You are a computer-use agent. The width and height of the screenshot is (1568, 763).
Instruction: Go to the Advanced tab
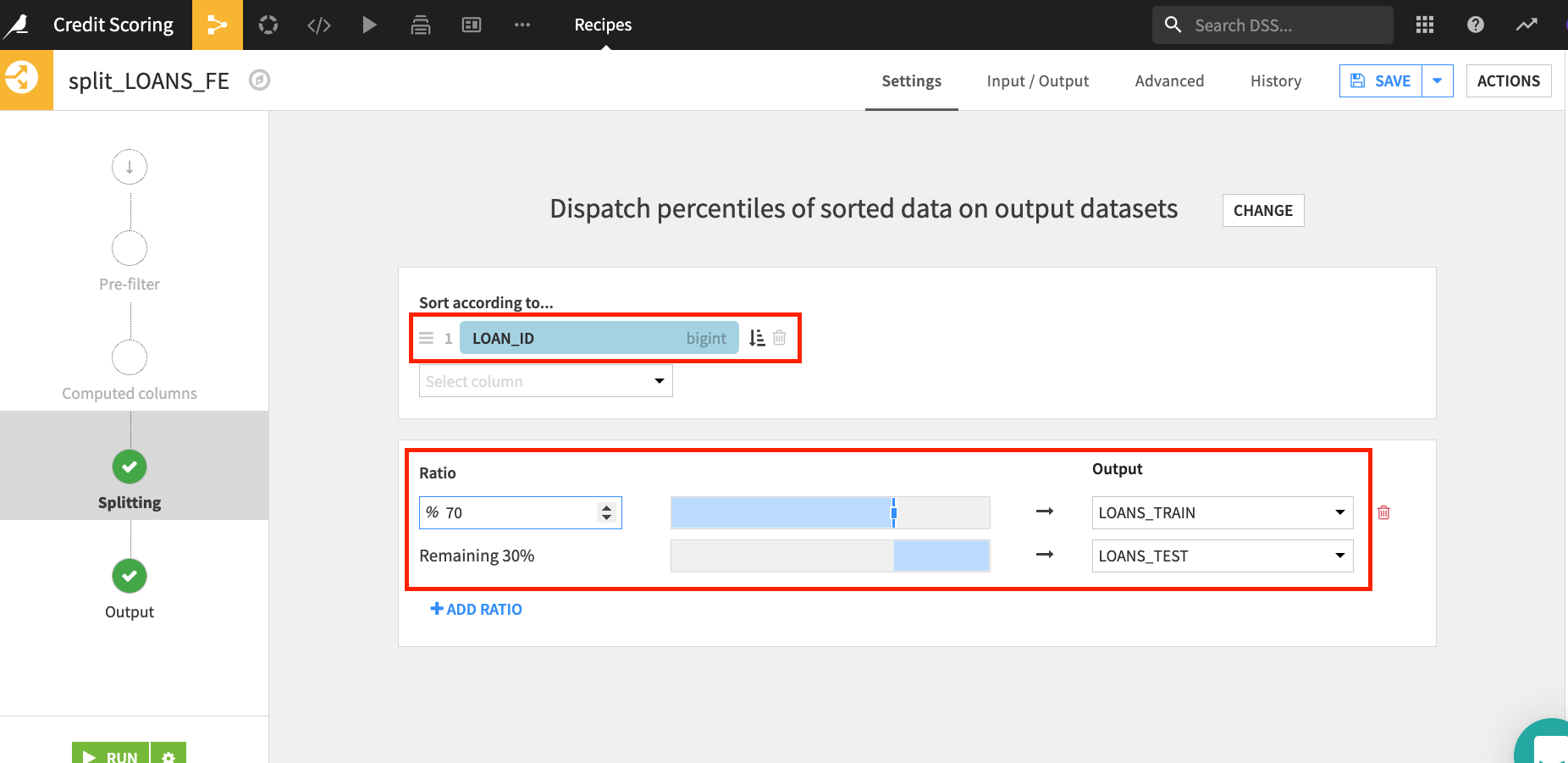click(1169, 81)
